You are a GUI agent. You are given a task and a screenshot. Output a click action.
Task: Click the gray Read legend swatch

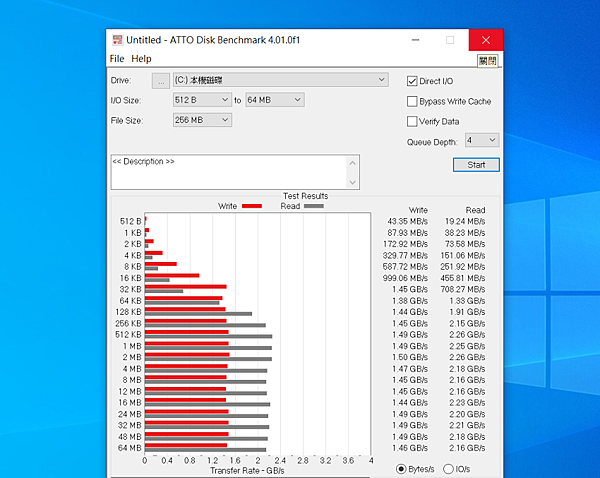(x=314, y=206)
